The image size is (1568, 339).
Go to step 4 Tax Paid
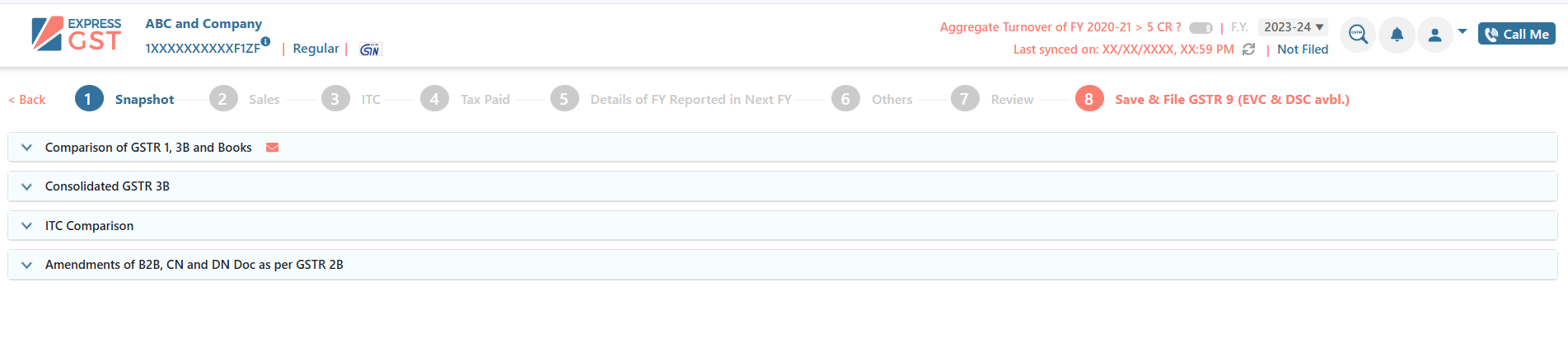[466, 99]
